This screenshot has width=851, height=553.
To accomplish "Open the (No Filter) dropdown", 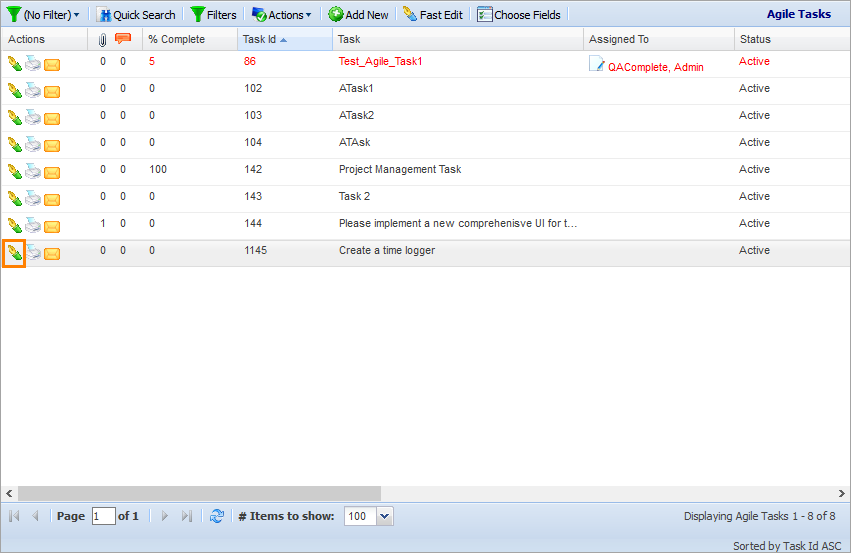I will coord(43,15).
